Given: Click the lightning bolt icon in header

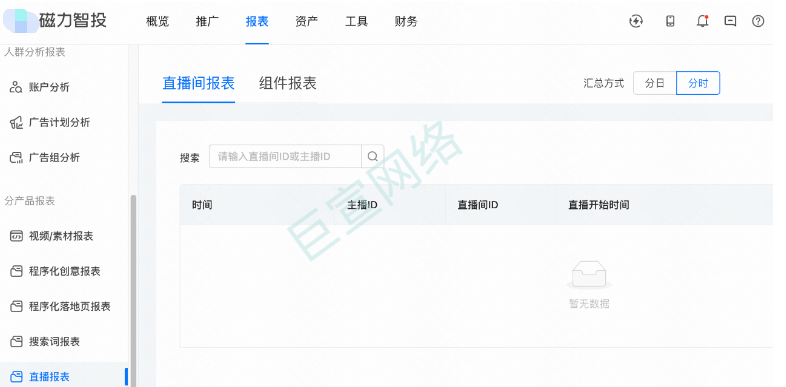Looking at the screenshot, I should point(636,21).
